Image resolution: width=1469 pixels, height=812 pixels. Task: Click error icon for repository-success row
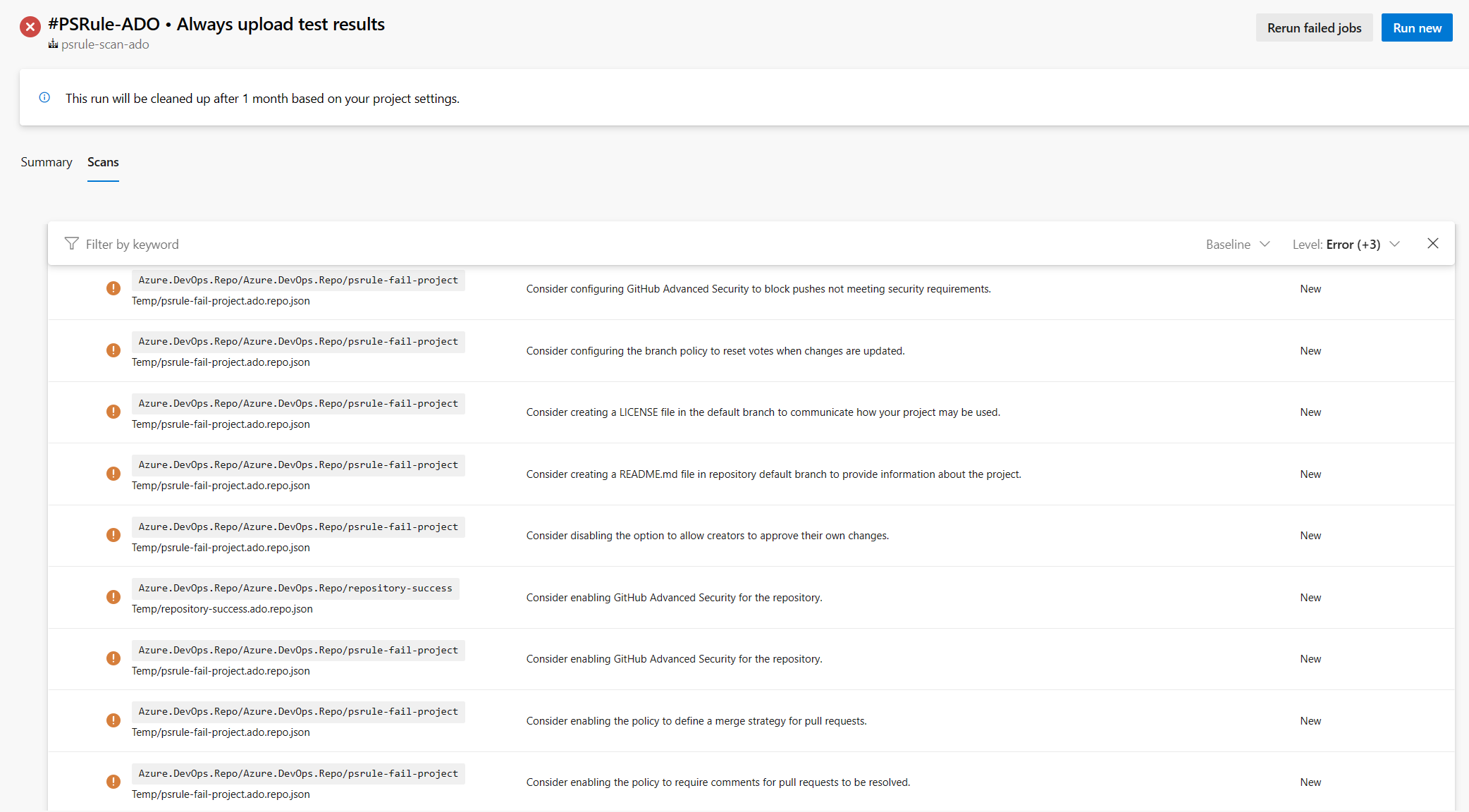[113, 597]
